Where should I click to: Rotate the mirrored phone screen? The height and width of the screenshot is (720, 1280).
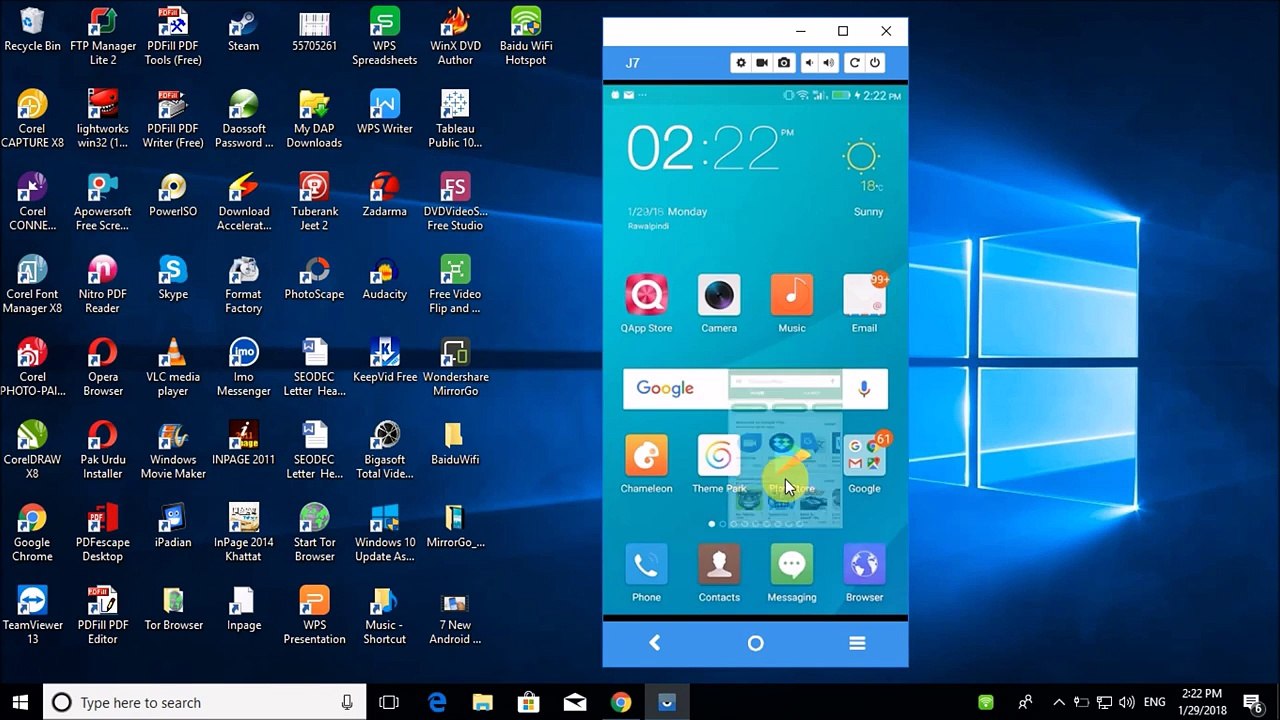854,63
